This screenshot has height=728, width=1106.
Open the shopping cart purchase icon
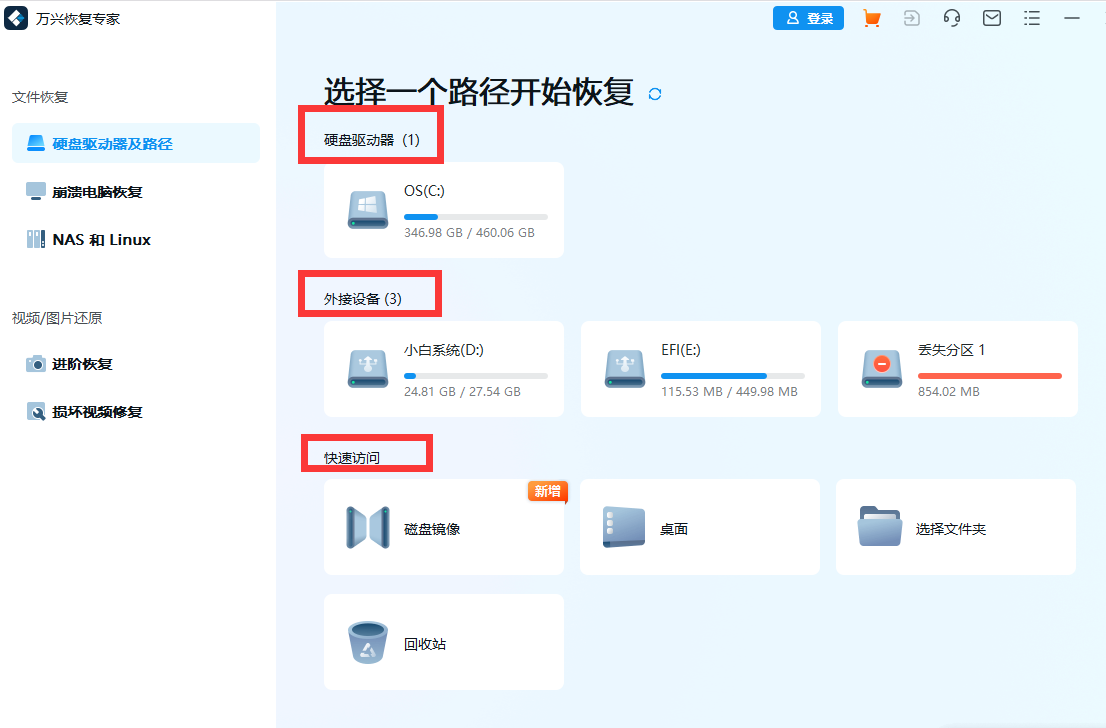(871, 18)
